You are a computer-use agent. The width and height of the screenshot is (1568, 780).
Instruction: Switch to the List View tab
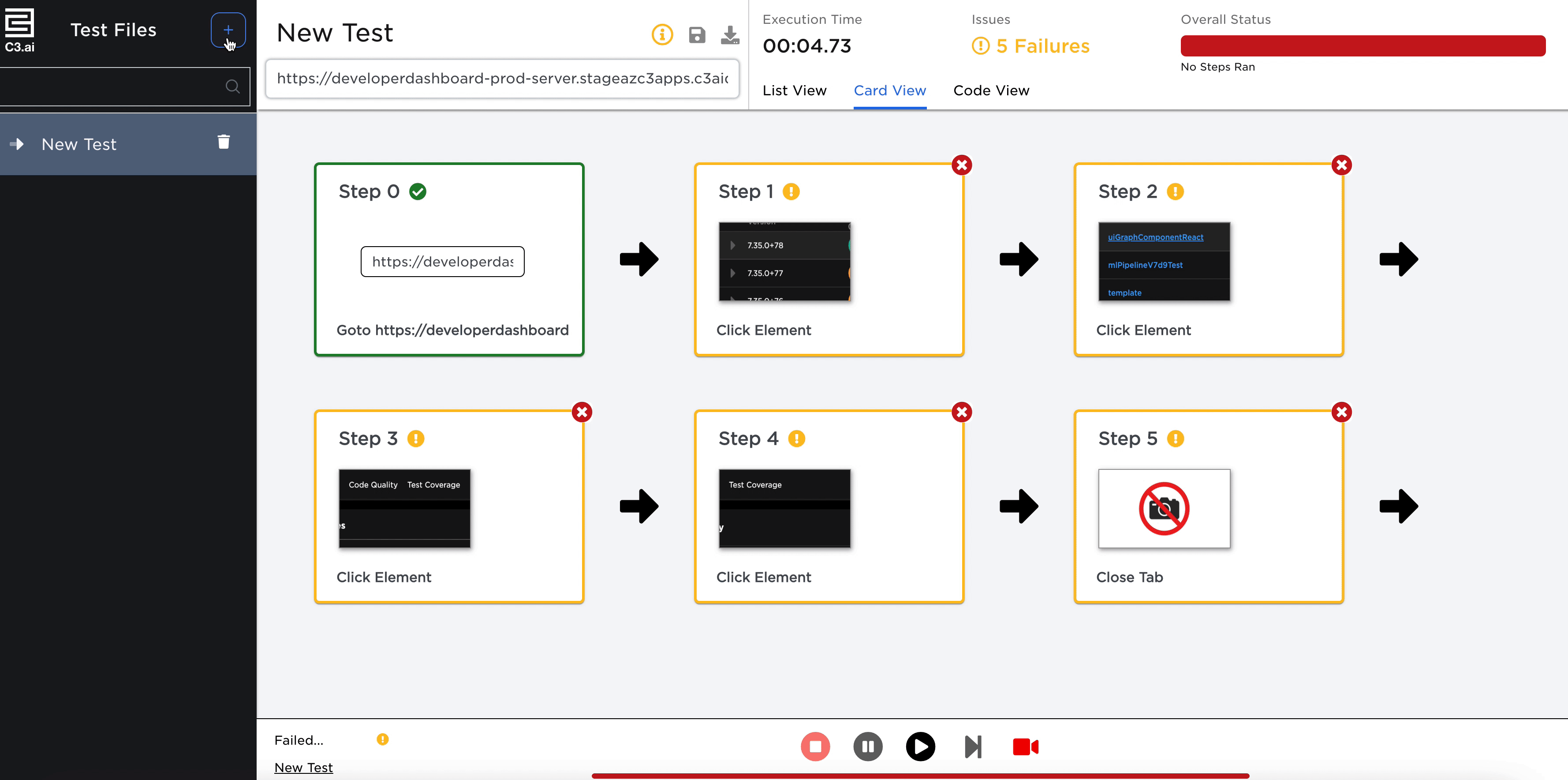point(794,91)
